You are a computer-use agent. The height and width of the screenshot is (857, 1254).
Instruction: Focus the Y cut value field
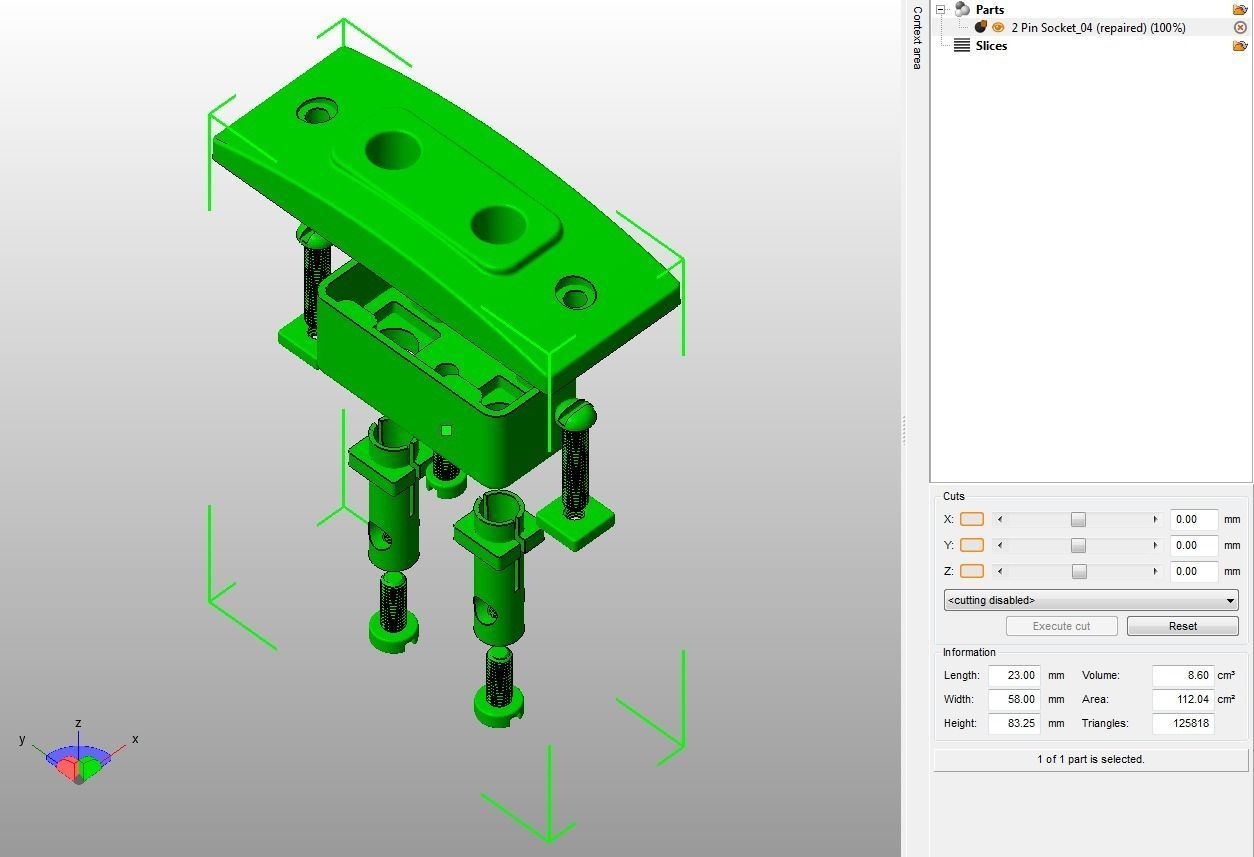(x=1194, y=545)
